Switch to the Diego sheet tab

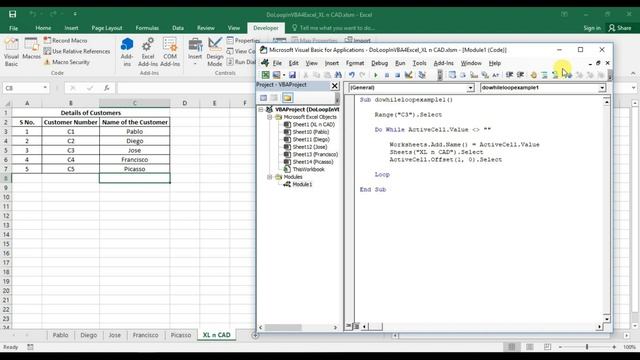(89, 335)
